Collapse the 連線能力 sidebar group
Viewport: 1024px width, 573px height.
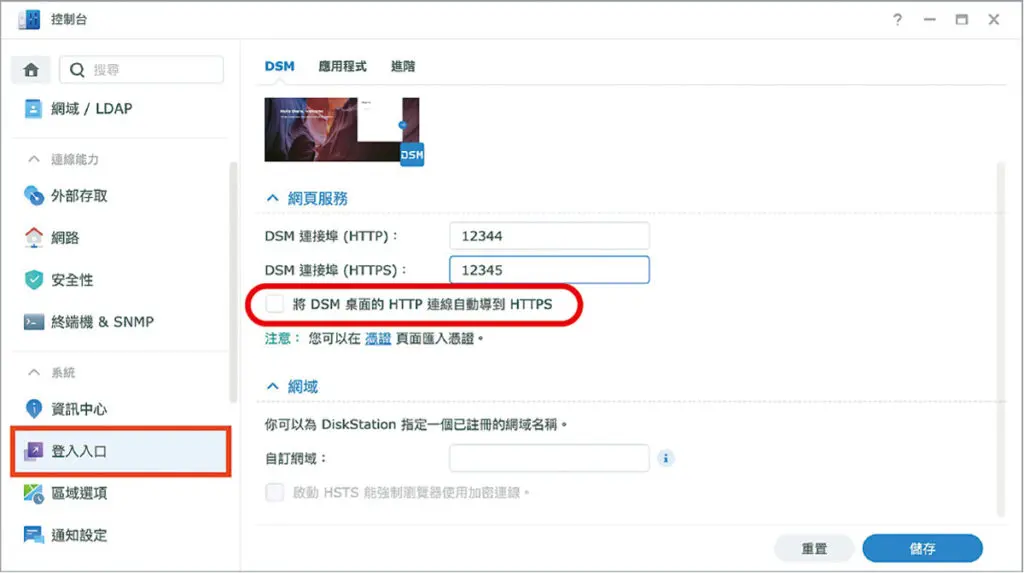(x=34, y=159)
